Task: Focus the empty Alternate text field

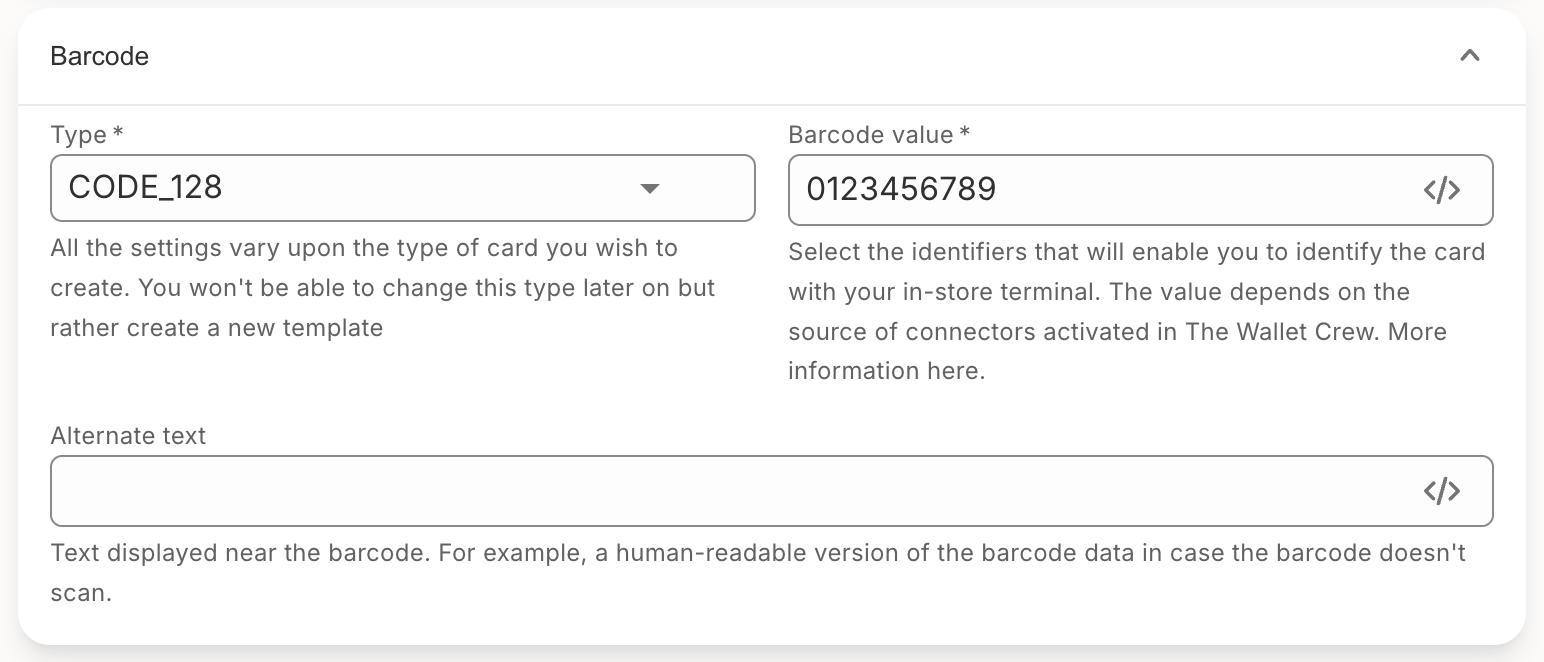Action: (x=700, y=490)
